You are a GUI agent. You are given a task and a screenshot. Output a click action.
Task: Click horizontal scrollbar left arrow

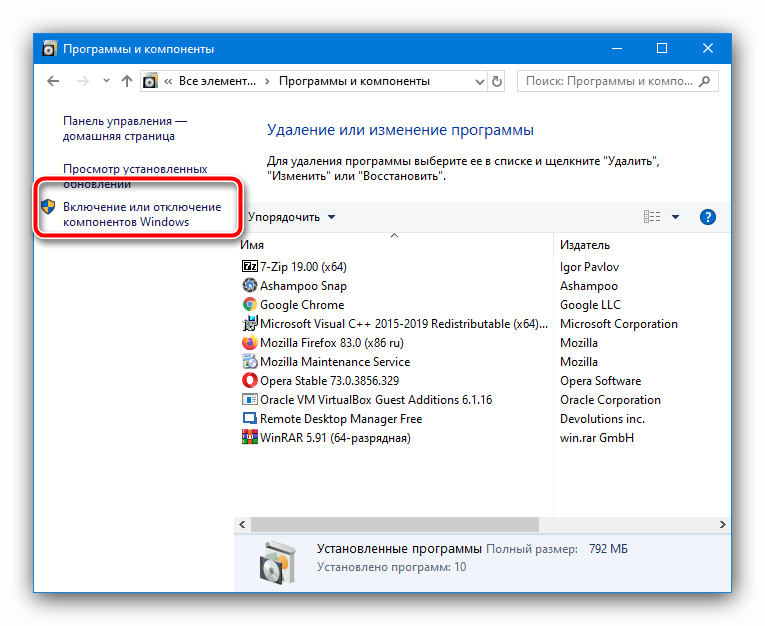(242, 525)
